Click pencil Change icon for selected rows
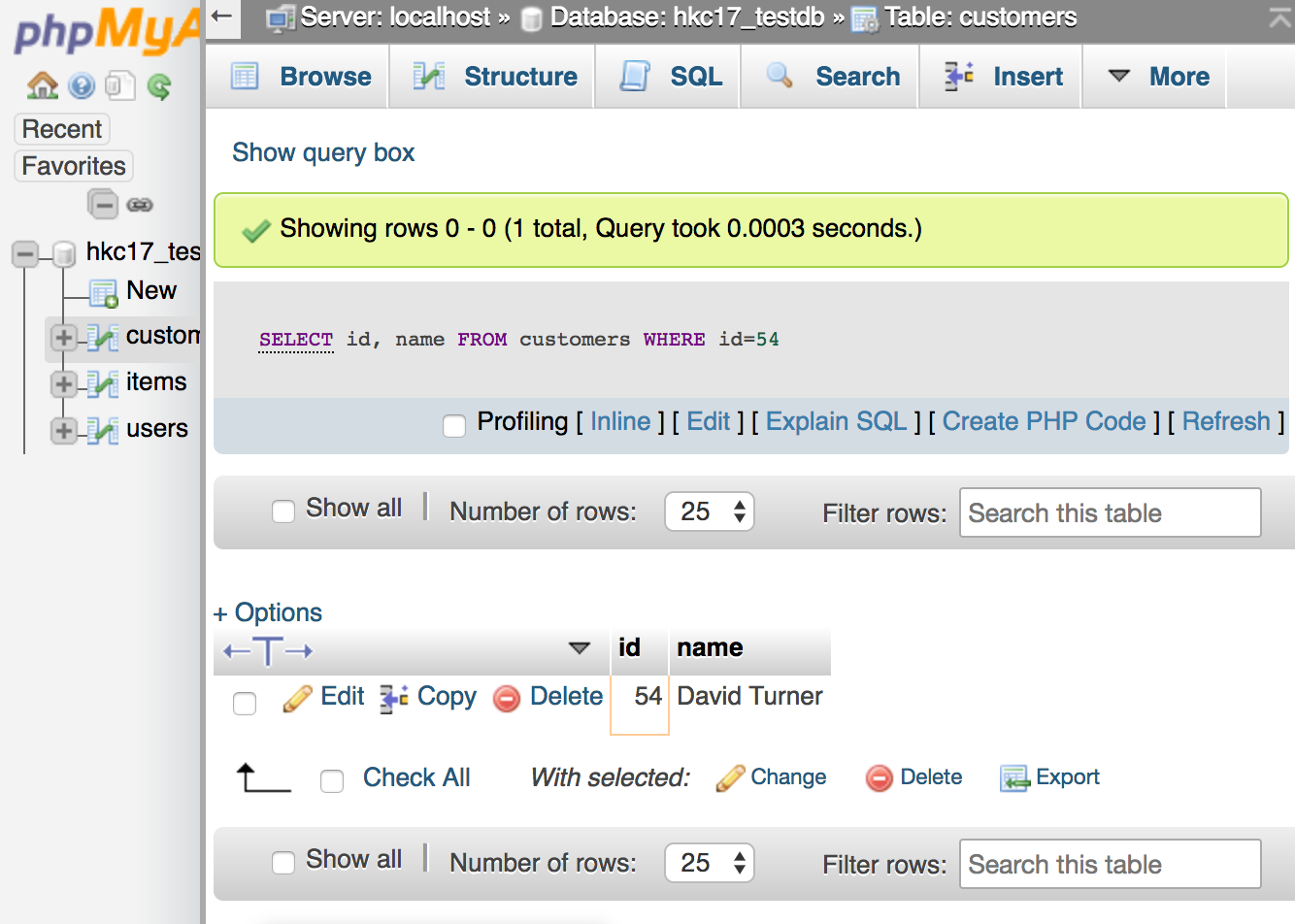Screen dimensions: 1295x924 pyautogui.click(x=730, y=778)
